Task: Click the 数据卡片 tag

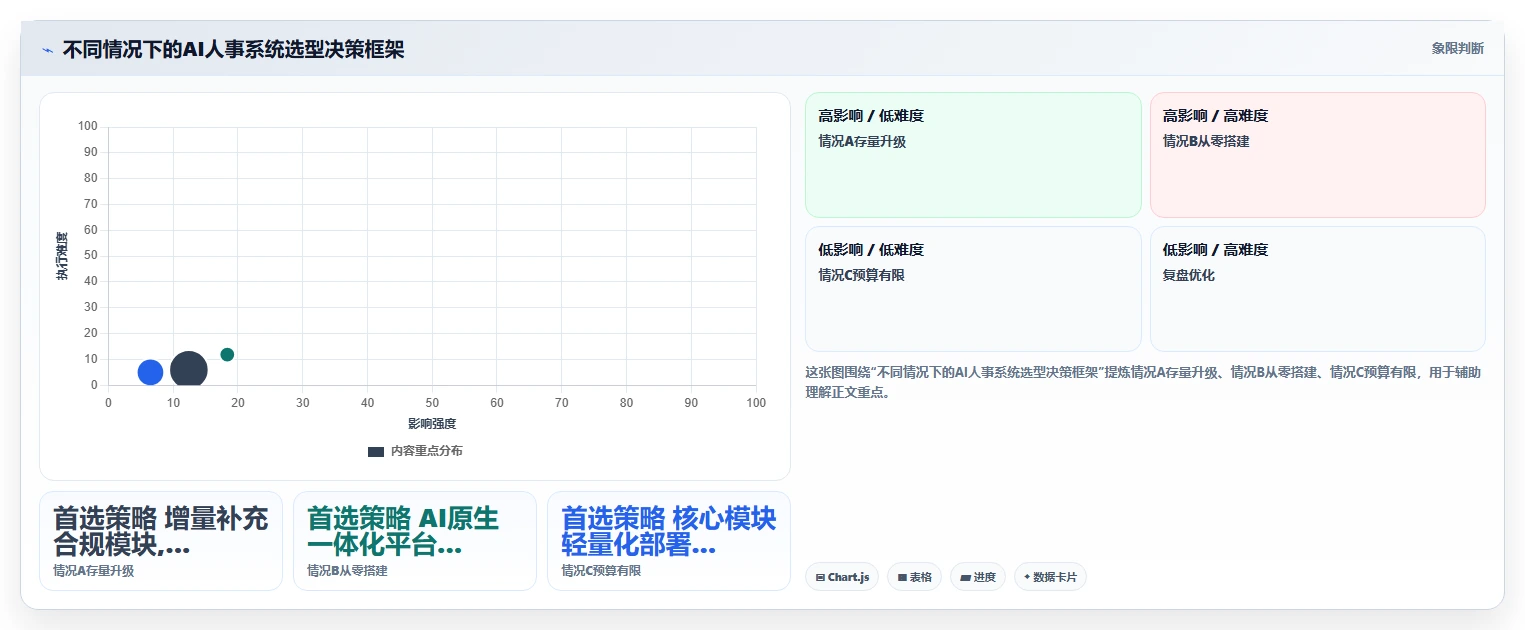Action: 1050,577
